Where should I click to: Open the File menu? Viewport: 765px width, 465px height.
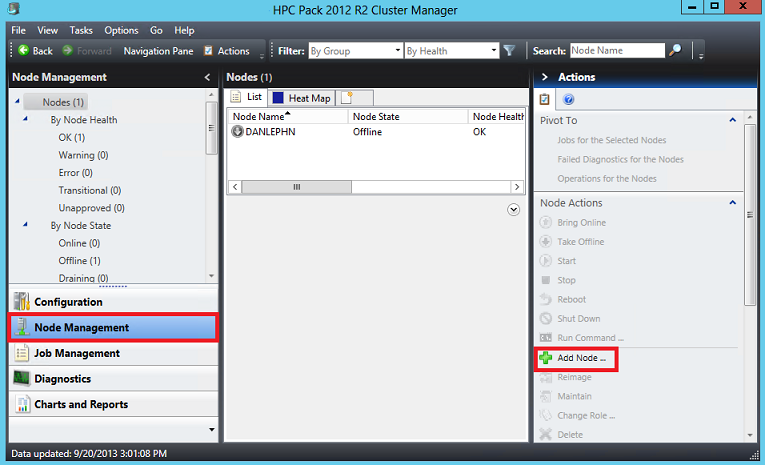pos(19,30)
